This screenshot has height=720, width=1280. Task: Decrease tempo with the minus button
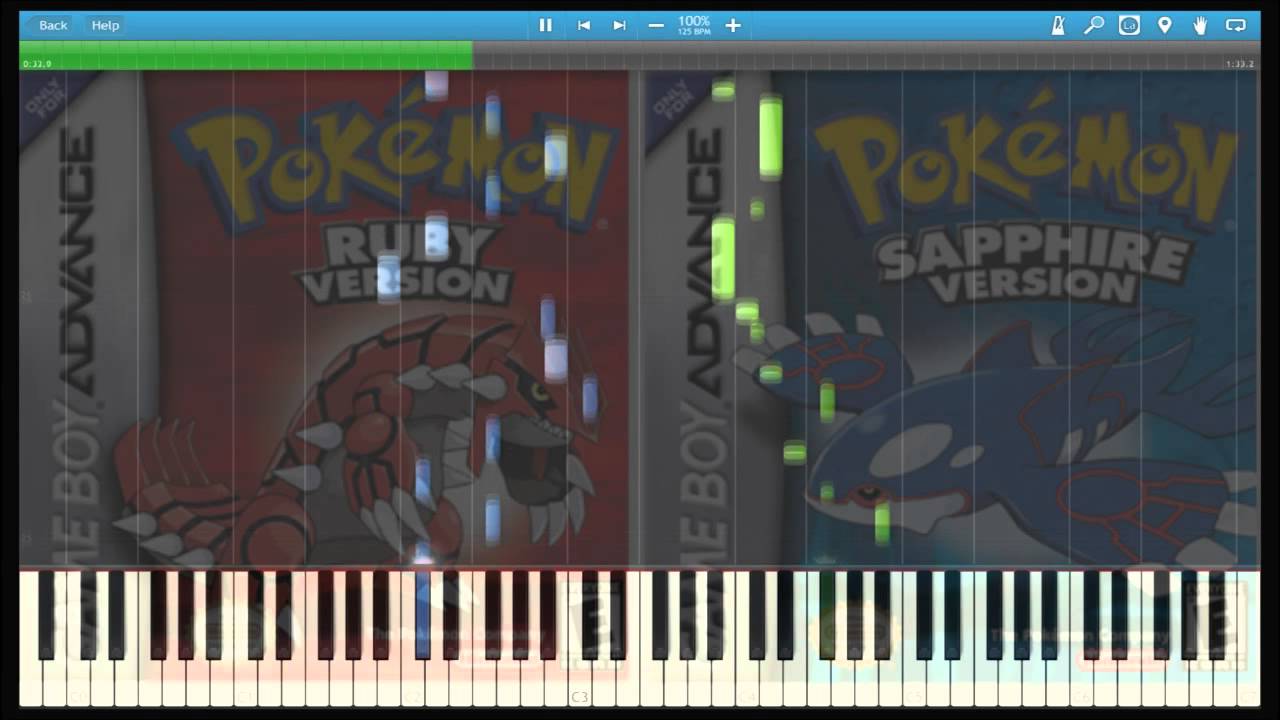tap(656, 25)
